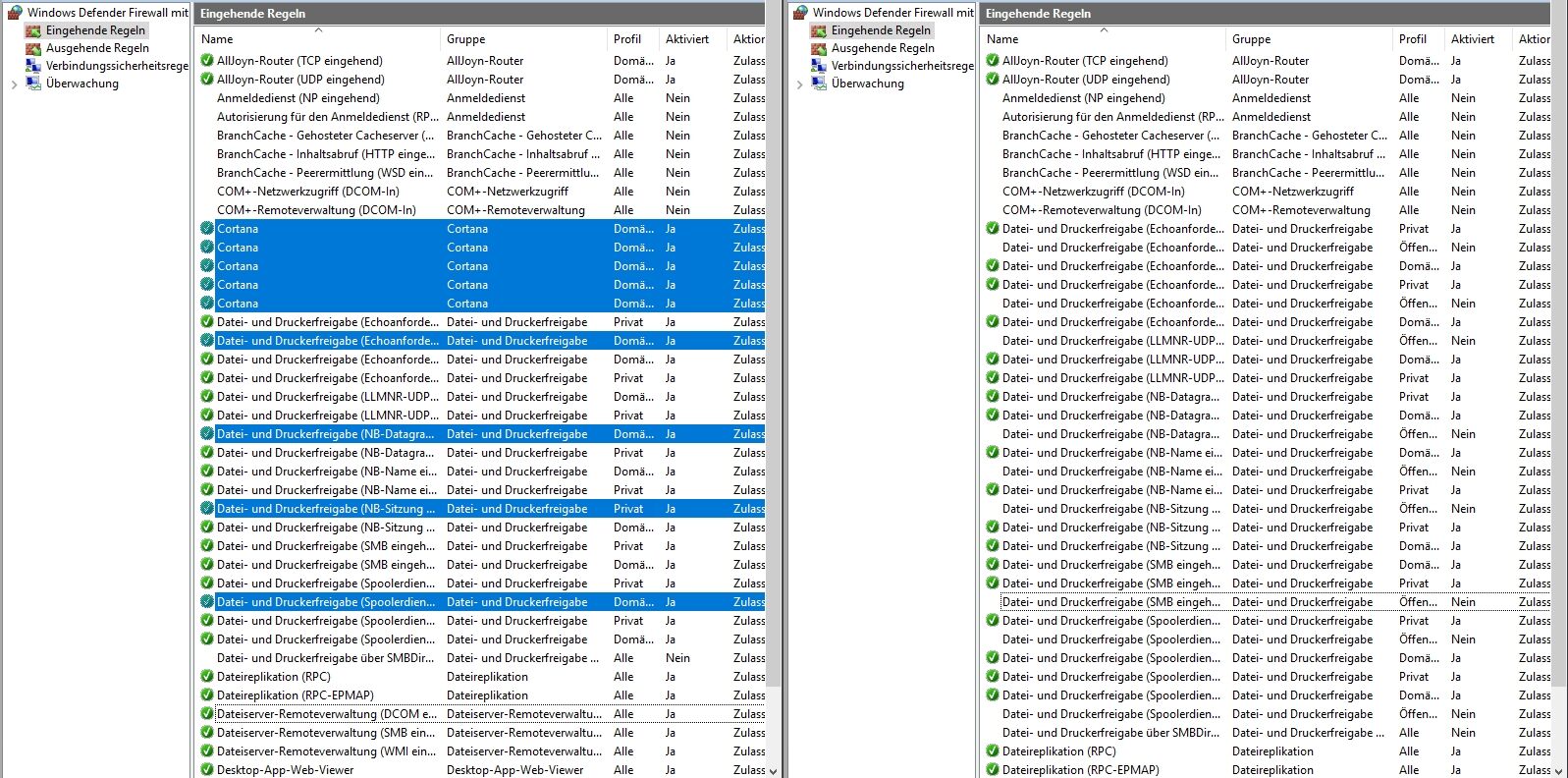Click left window vertical scrollbar thumb
The height and width of the screenshot is (778, 1568).
pos(773,344)
